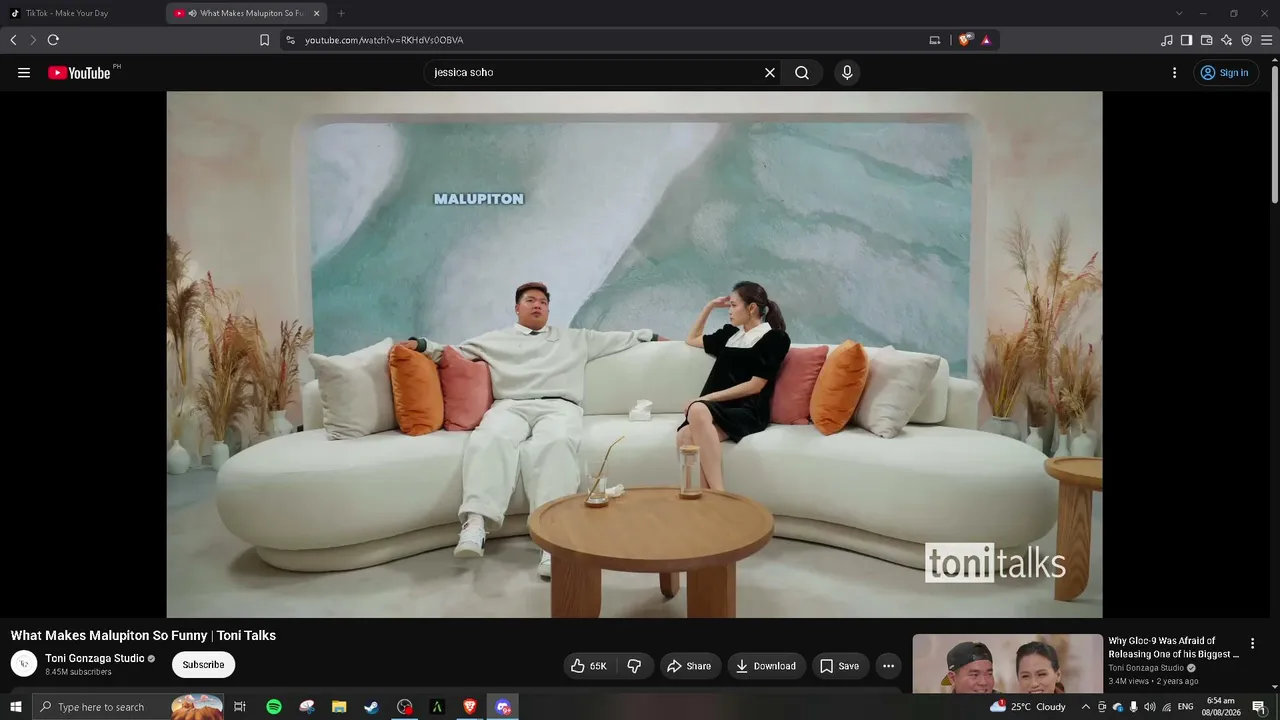Switch the ENG input language
This screenshot has width=1280, height=720.
(1186, 707)
